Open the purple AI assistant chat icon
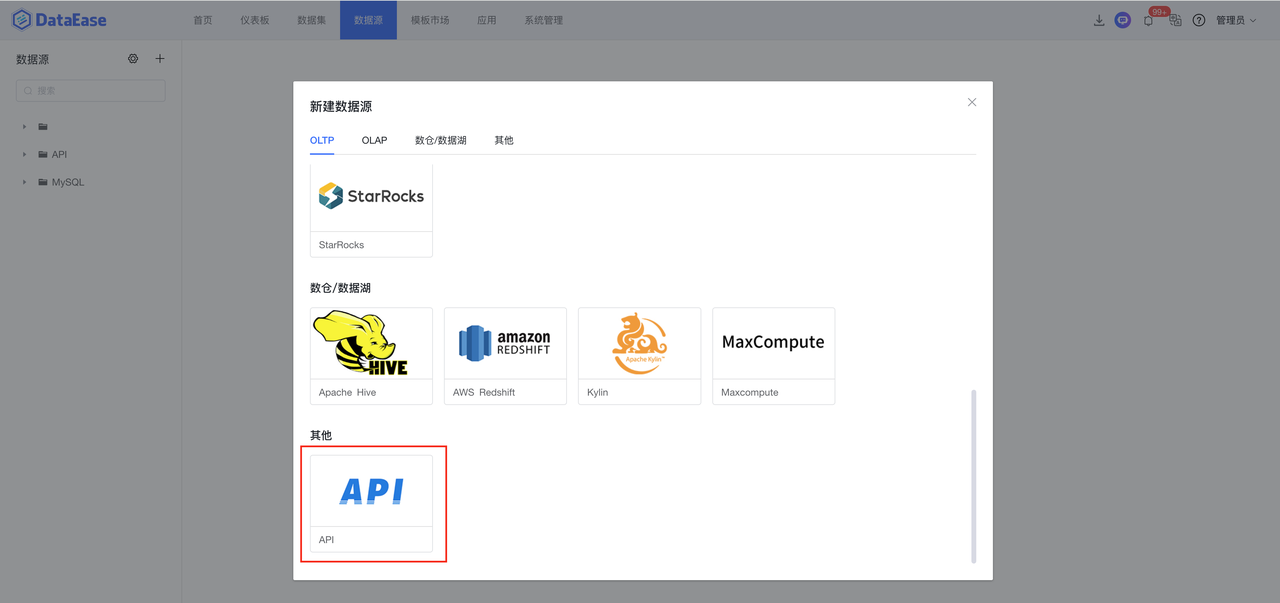 1122,19
